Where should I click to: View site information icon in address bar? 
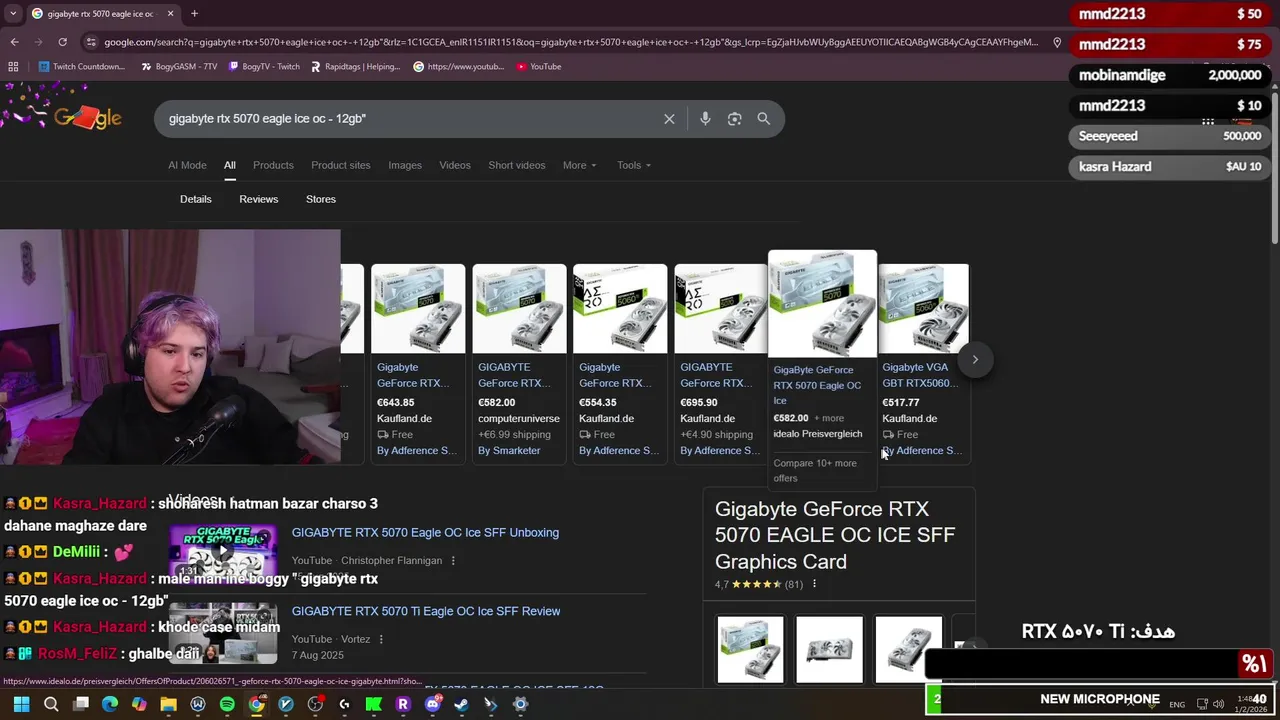[91, 42]
